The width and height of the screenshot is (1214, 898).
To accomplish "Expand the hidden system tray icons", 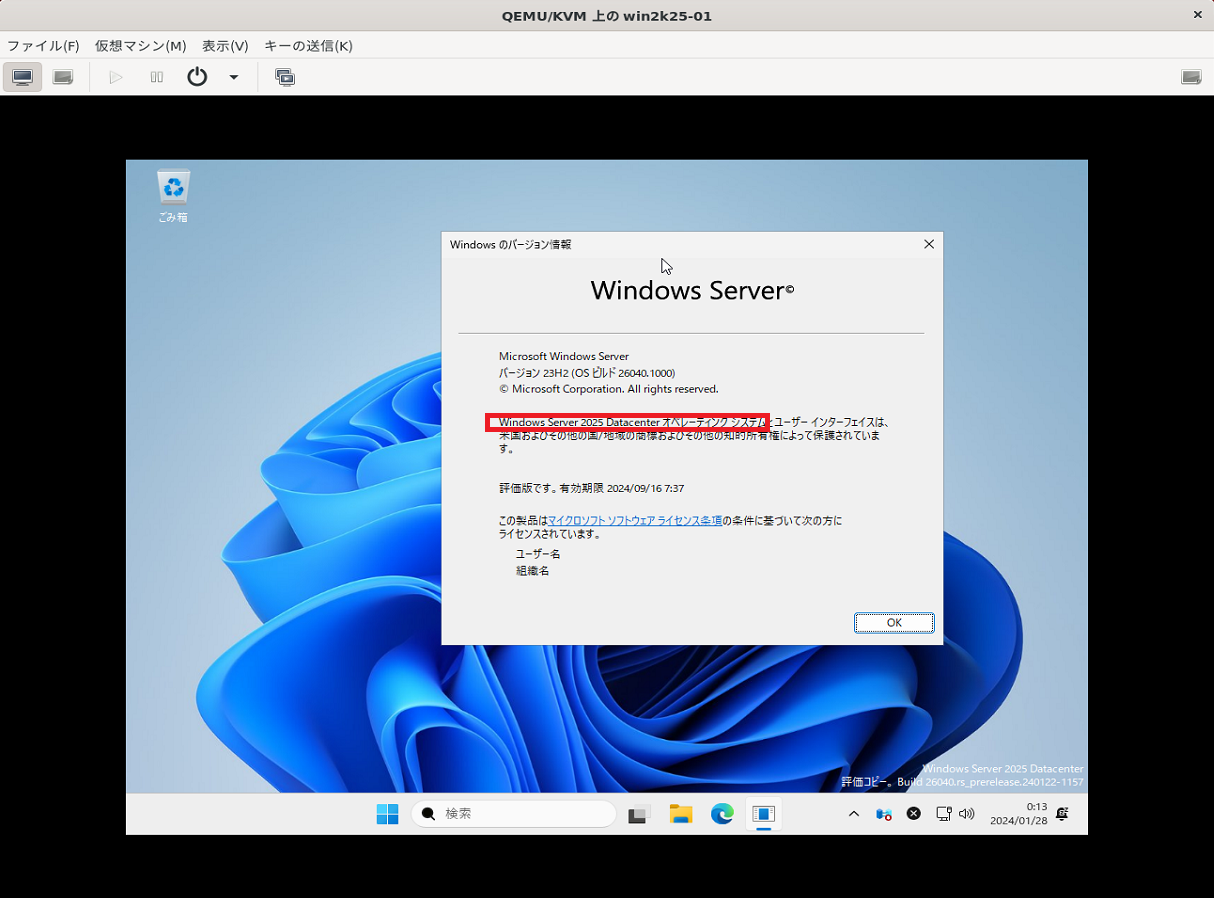I will tap(853, 814).
